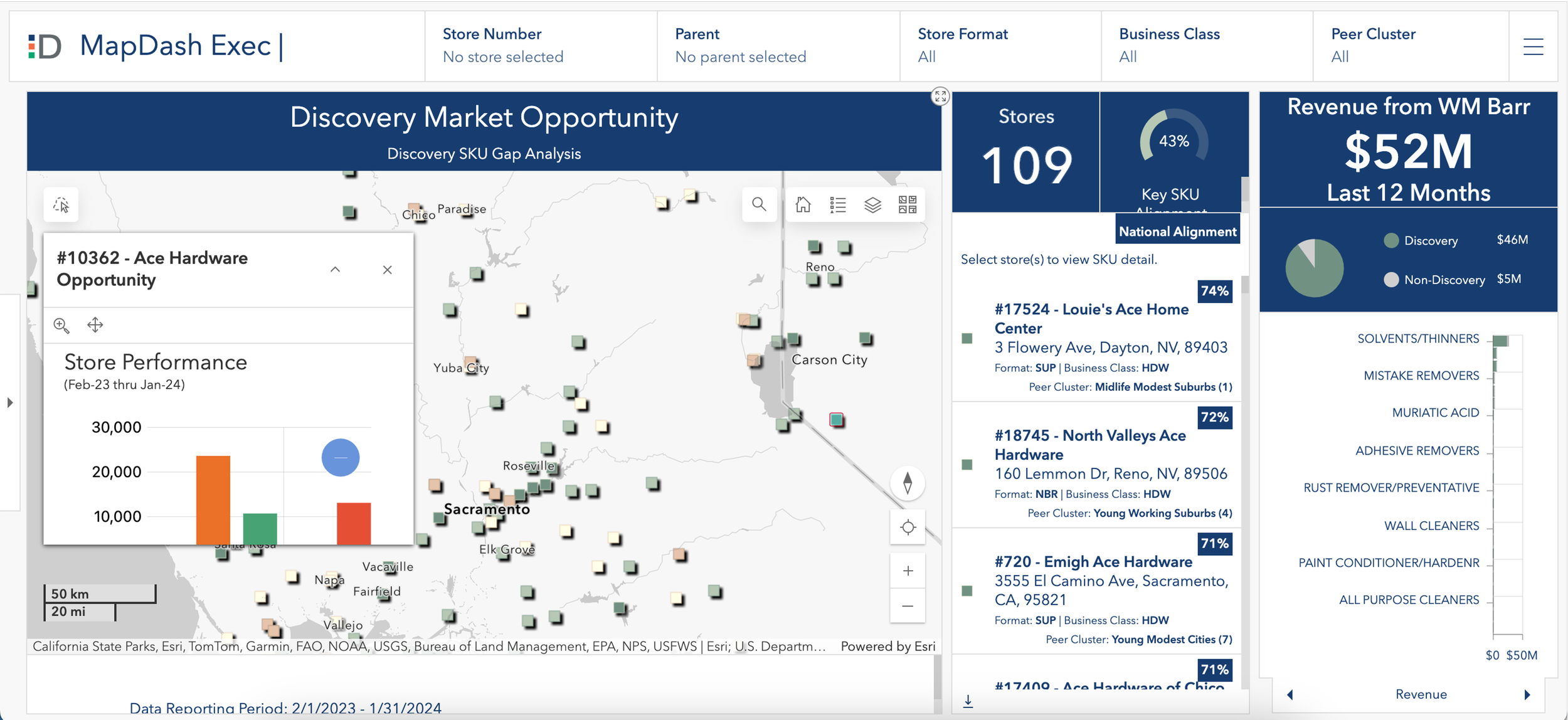Activate the select-features cursor tool on map

[x=61, y=204]
